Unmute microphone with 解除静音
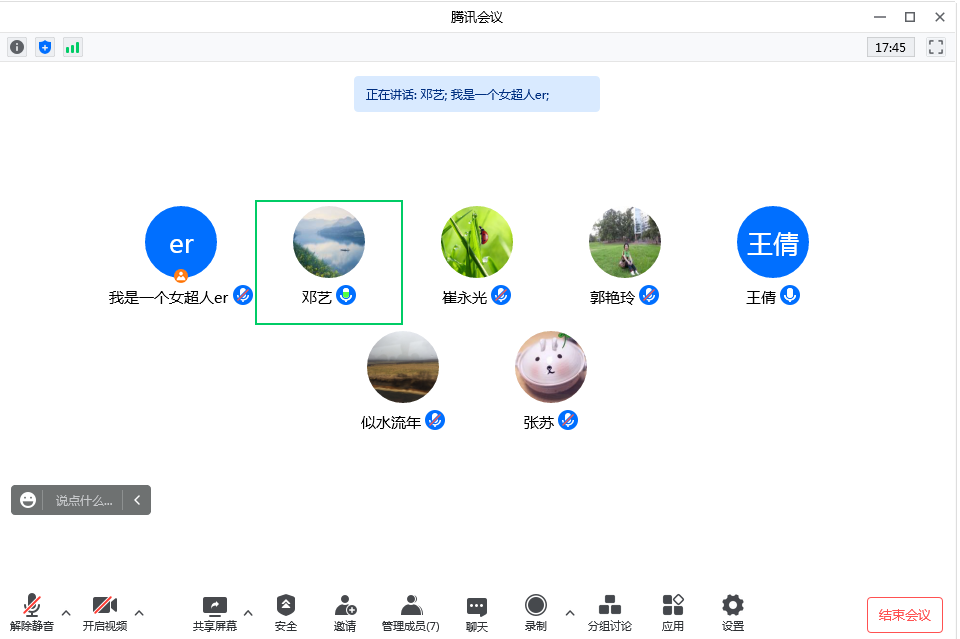Viewport: 960px width, 639px height. (32, 613)
